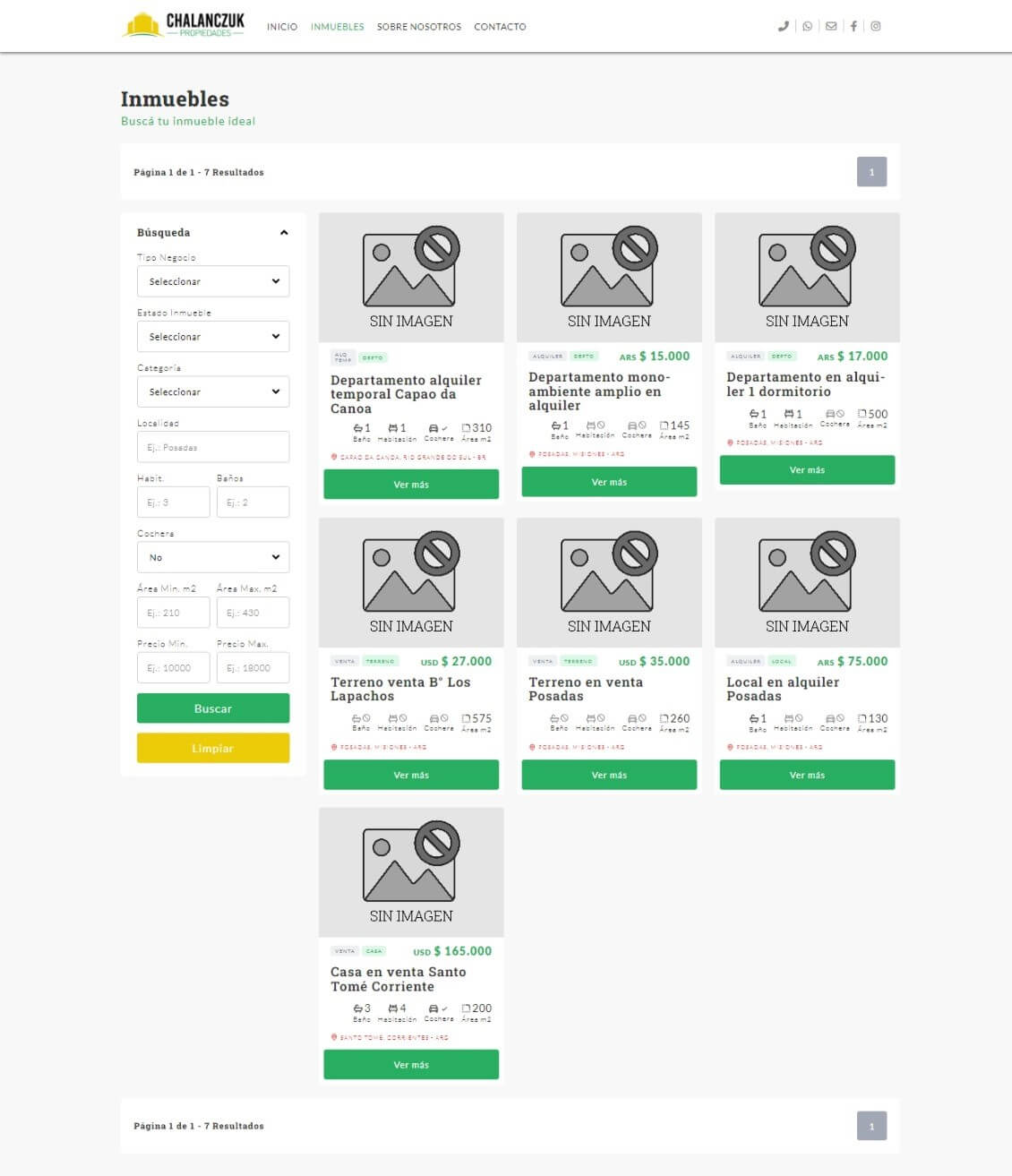Click the Chalanczuk Propiedades logo
The width and height of the screenshot is (1012, 1176).
coord(184,25)
